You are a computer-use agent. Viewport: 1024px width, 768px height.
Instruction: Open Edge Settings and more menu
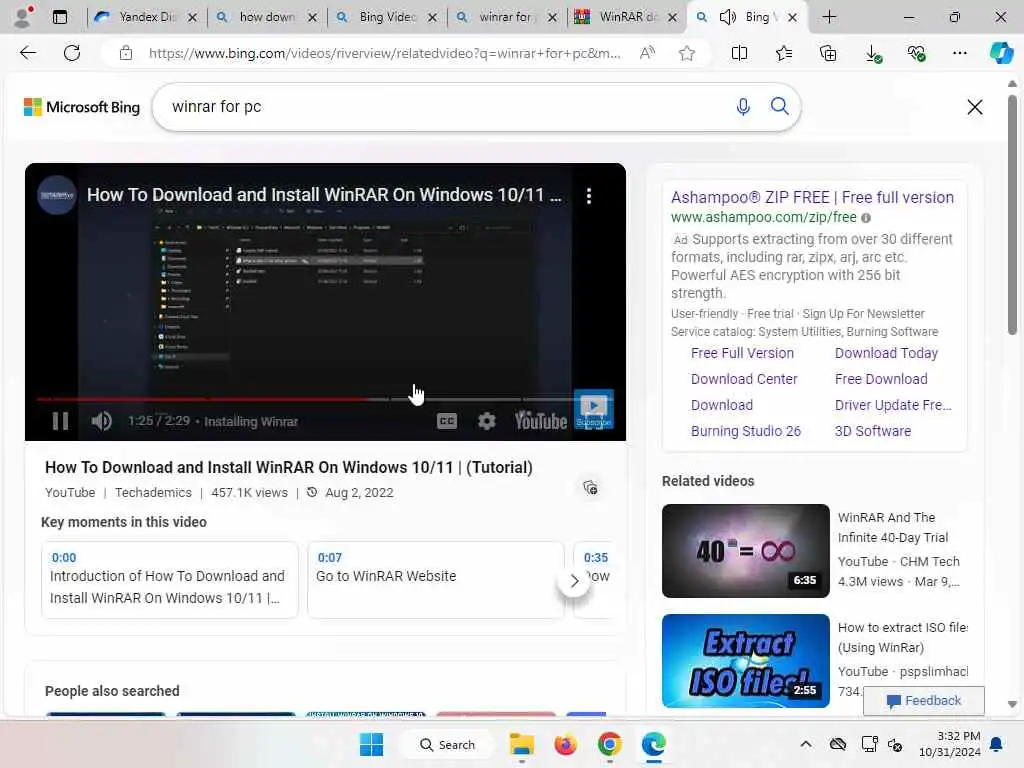tap(959, 53)
